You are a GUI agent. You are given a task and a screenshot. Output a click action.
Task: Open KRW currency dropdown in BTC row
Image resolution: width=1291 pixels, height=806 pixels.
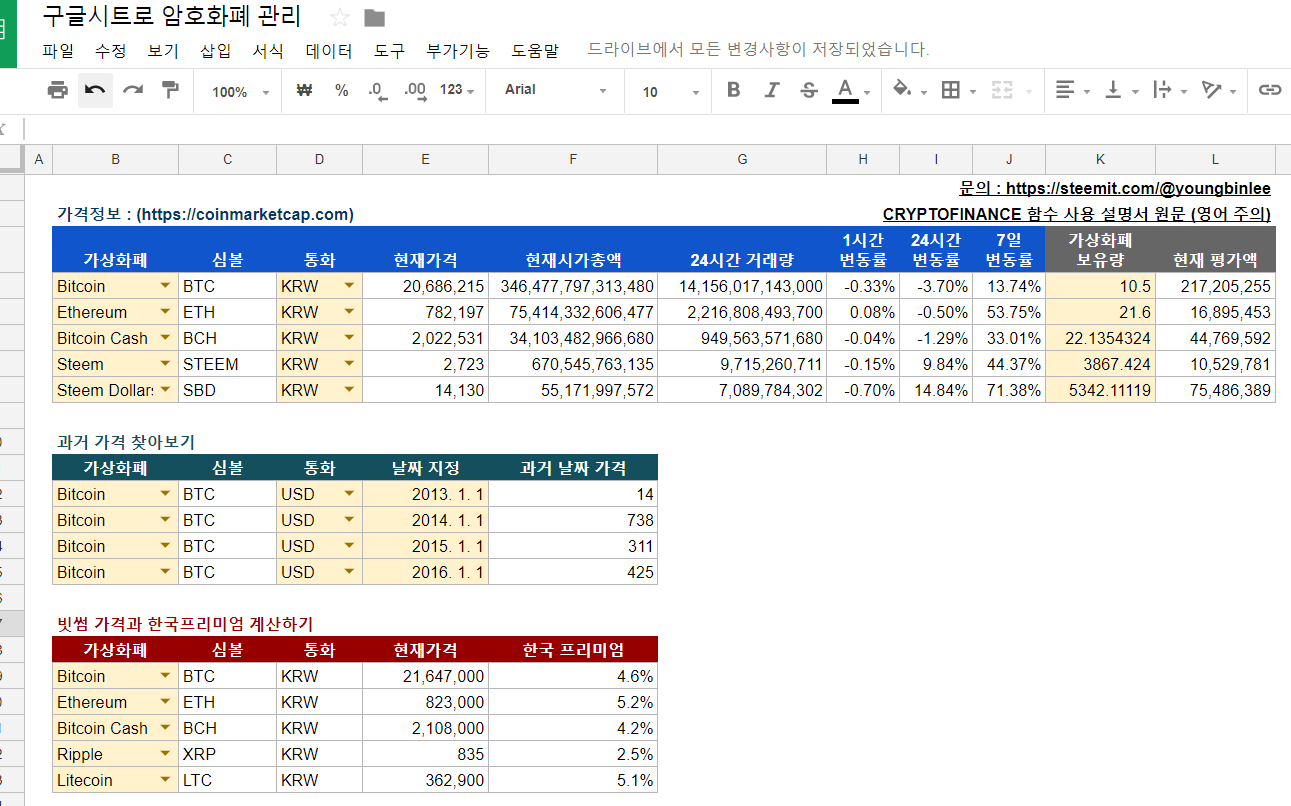pos(349,286)
